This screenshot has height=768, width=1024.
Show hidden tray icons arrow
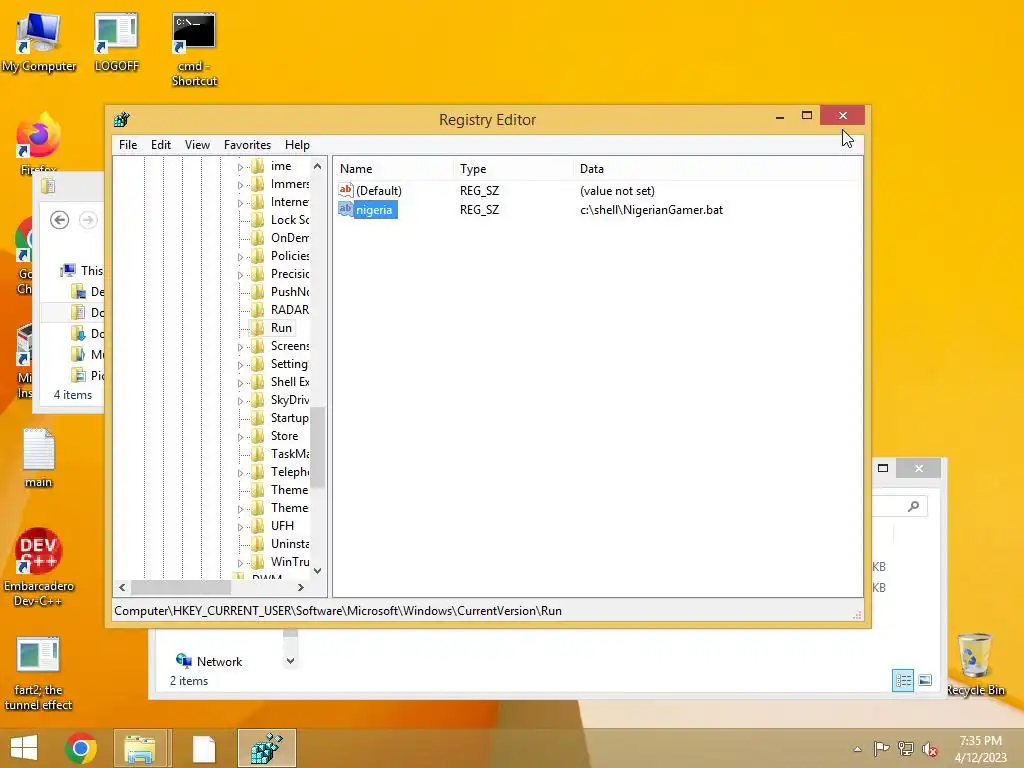click(x=857, y=749)
